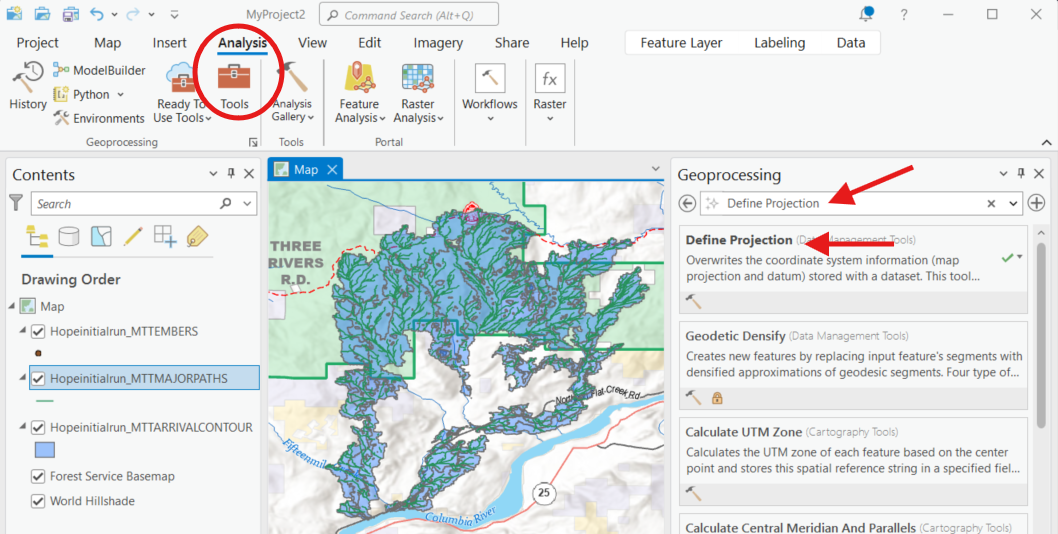Open the help question mark

(903, 15)
